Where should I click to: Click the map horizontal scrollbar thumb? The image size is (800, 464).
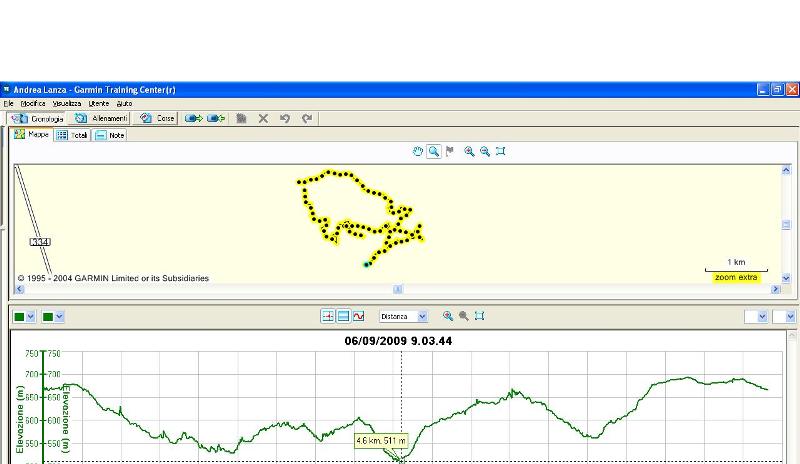pyautogui.click(x=397, y=289)
